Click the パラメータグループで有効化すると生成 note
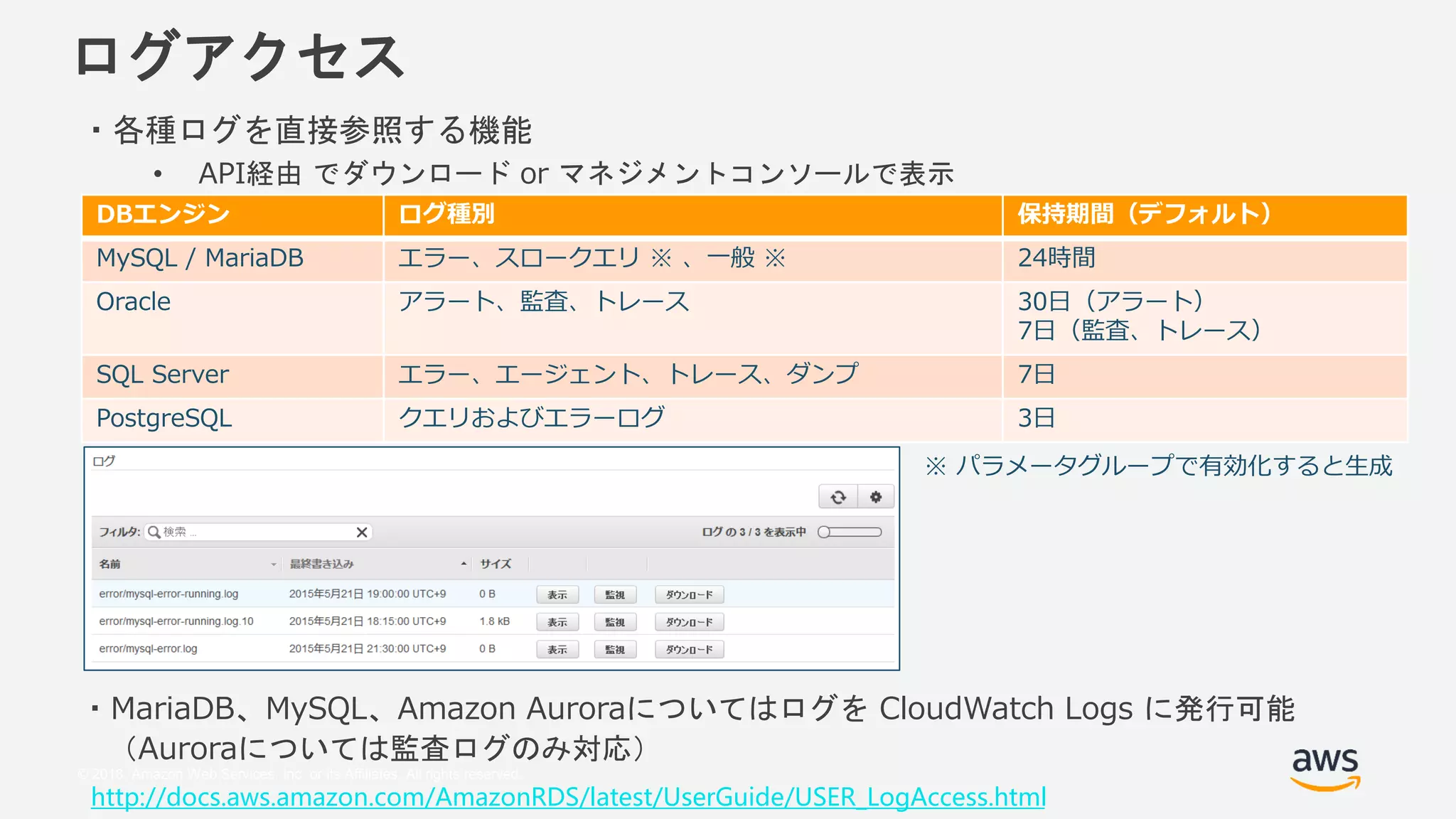Viewport: 1456px width, 819px height. coord(1173,466)
